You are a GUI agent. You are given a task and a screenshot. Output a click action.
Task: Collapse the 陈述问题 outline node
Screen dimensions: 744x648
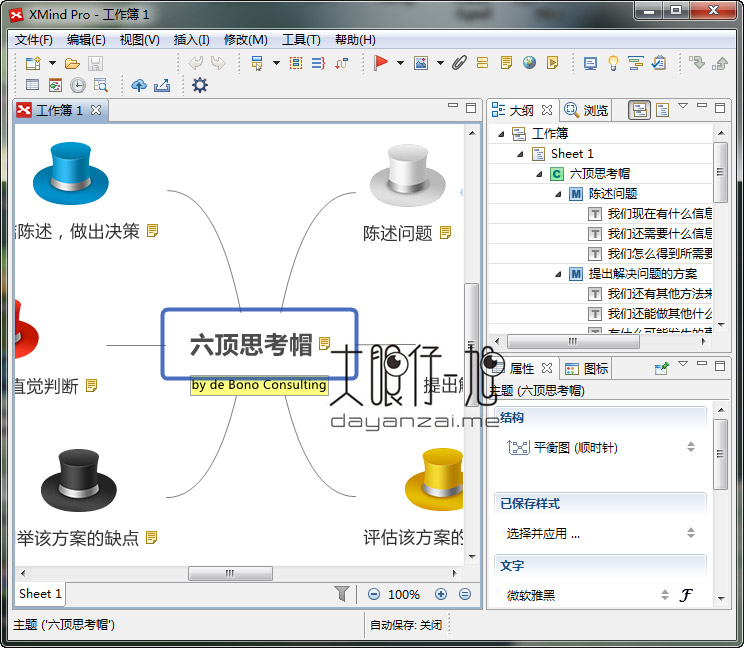click(558, 194)
